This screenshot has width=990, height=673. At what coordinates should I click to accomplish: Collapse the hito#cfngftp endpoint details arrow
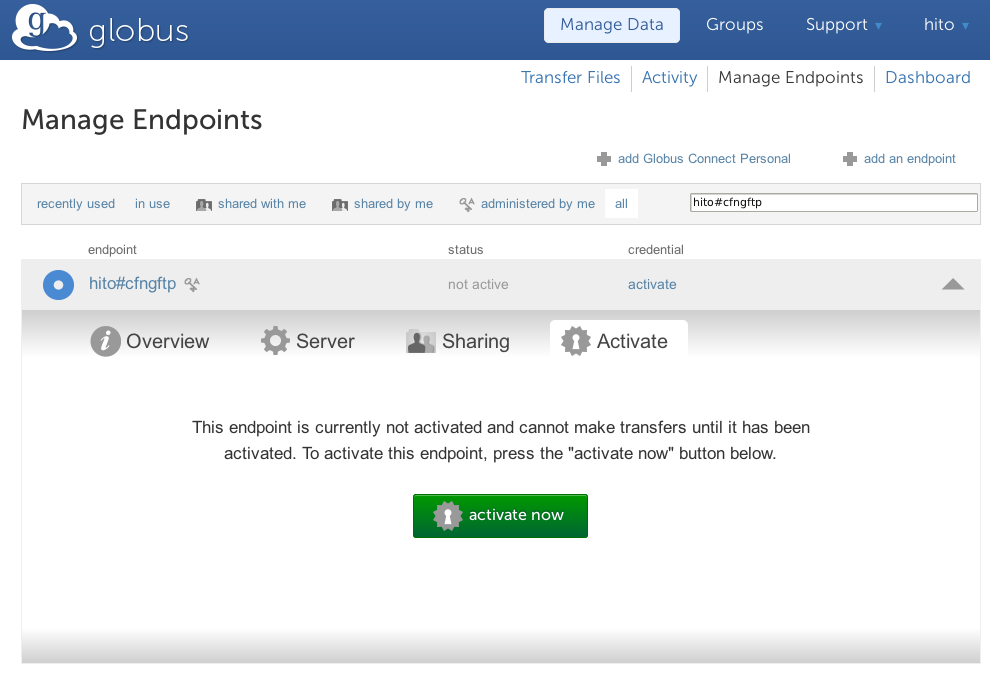pyautogui.click(x=953, y=284)
